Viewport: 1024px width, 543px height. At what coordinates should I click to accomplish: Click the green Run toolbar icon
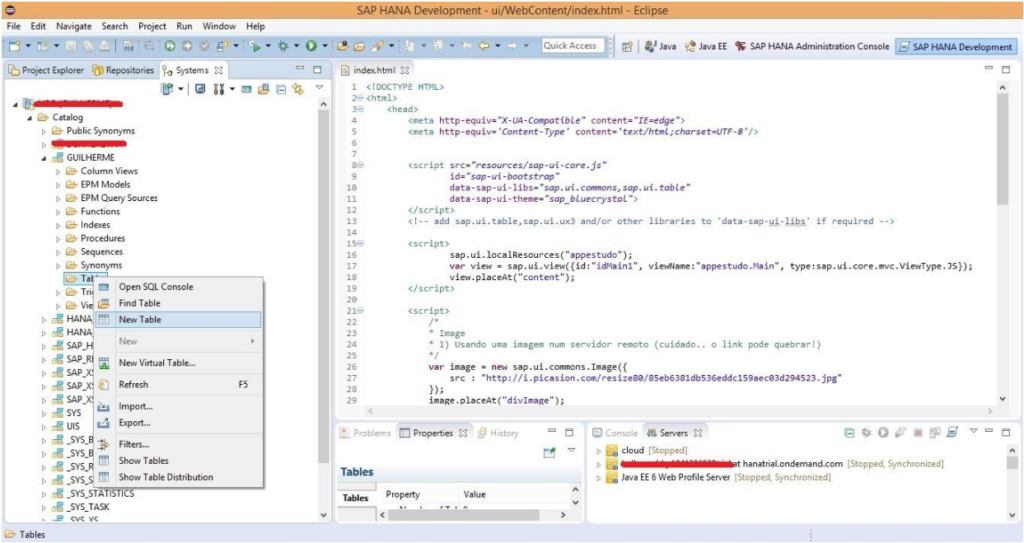[x=313, y=46]
